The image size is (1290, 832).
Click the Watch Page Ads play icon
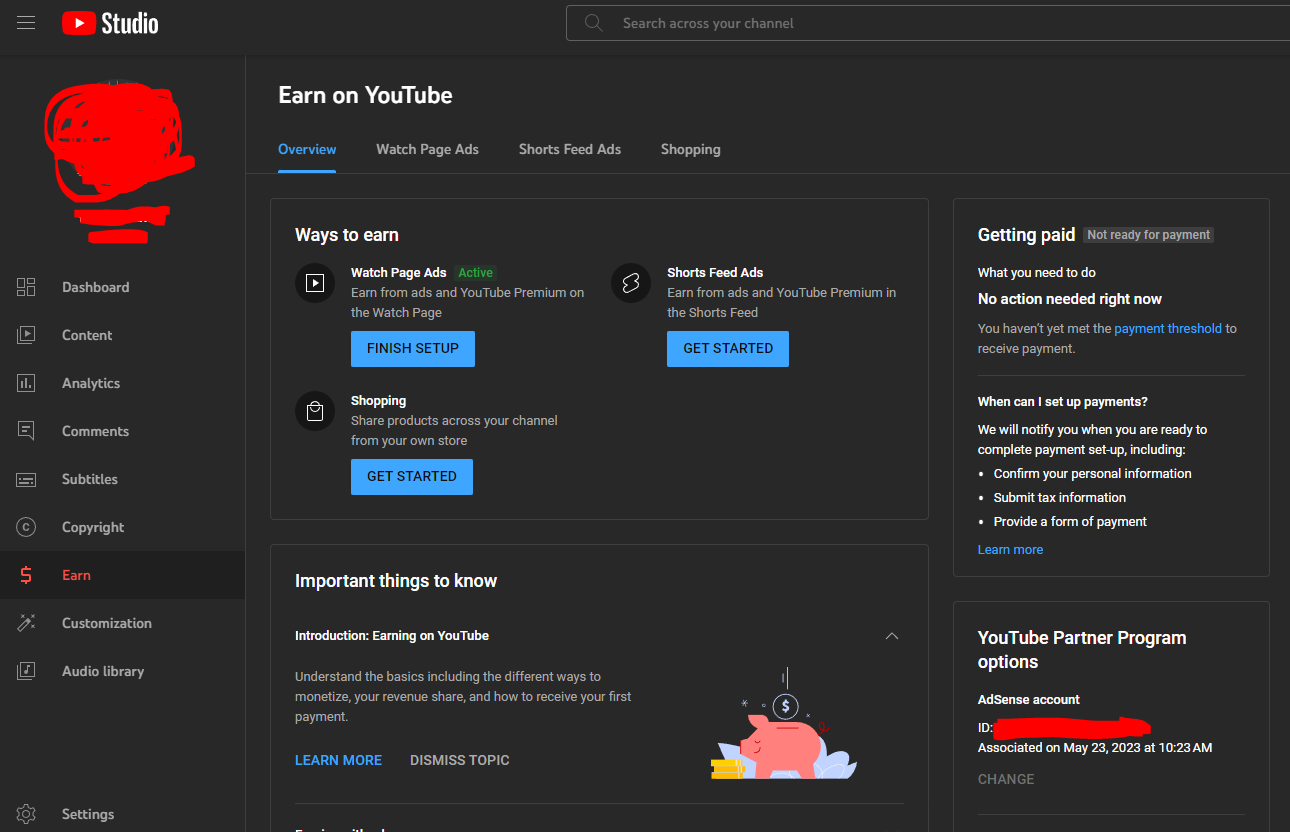pos(315,283)
